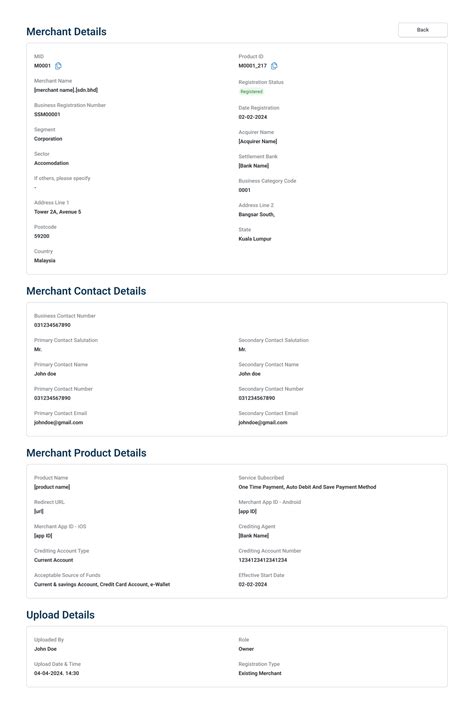Click the Business Contact Number value
The height and width of the screenshot is (706, 474).
click(52, 325)
